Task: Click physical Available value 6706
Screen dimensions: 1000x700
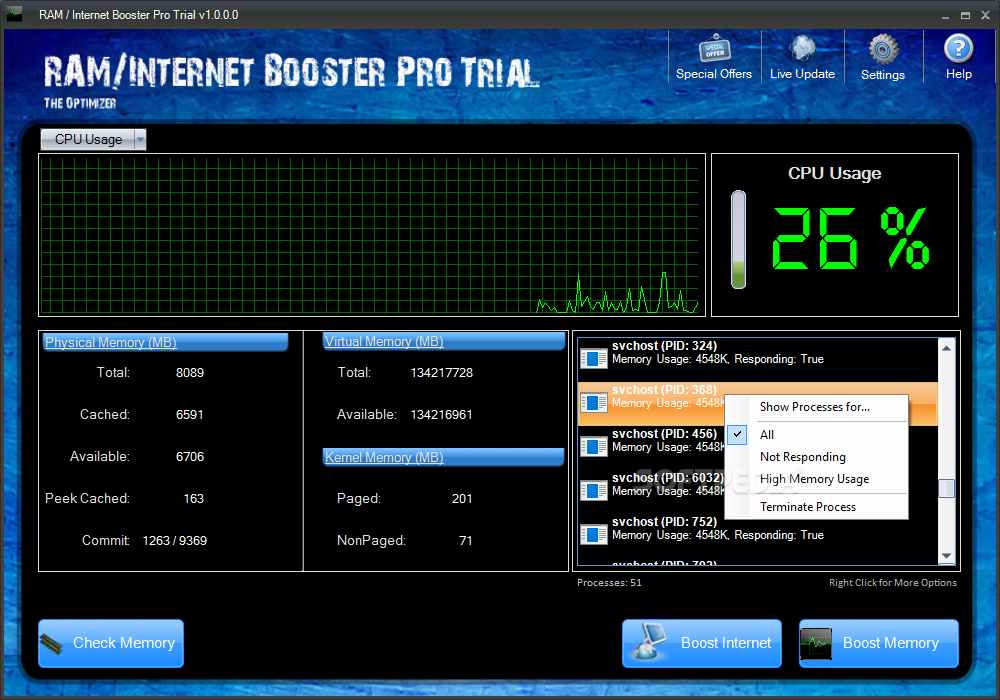Action: click(189, 456)
